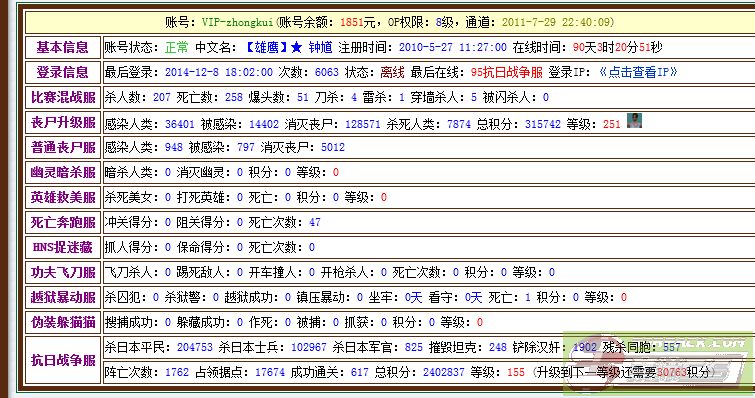Click the 95抗日战争服 last-online server text
Viewport: 755px width, 398px height.
click(507, 72)
